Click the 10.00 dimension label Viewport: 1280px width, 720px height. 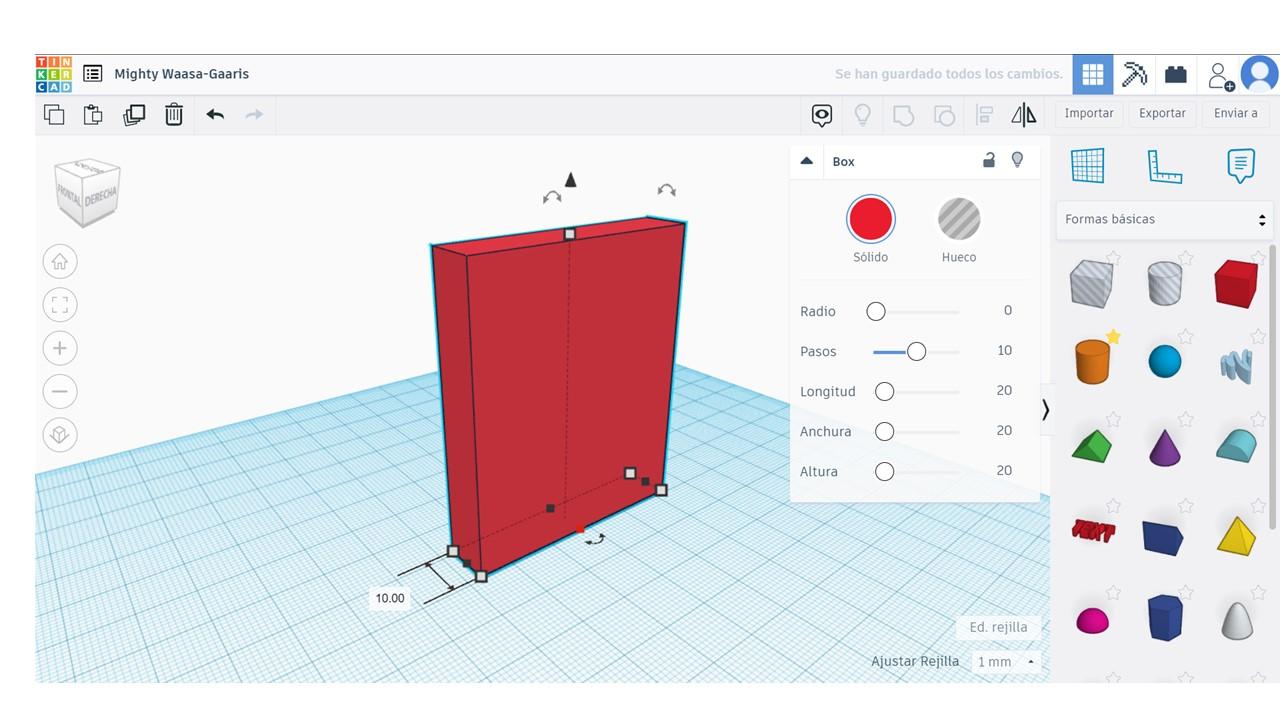click(390, 599)
